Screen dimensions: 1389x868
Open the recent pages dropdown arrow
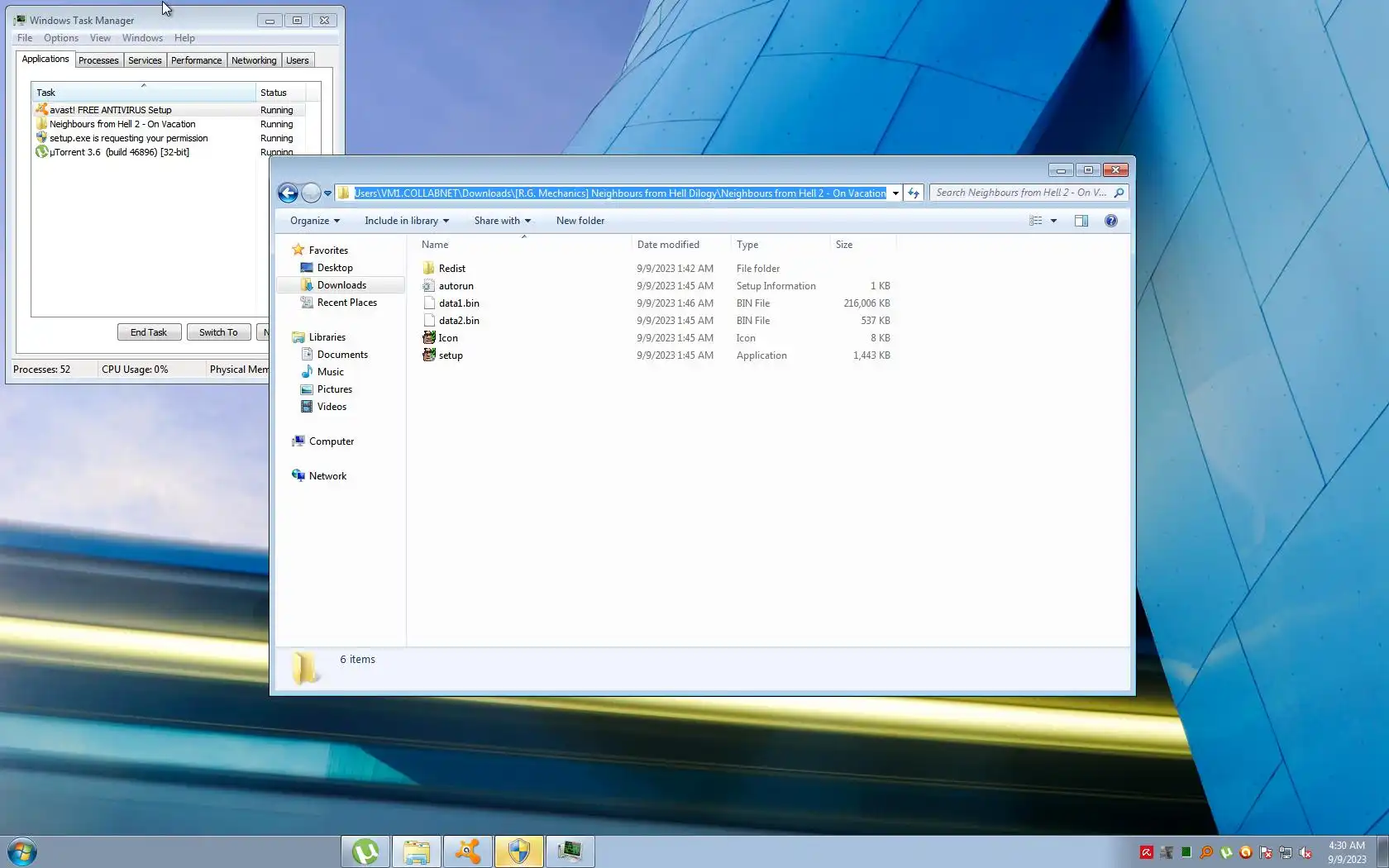[327, 193]
